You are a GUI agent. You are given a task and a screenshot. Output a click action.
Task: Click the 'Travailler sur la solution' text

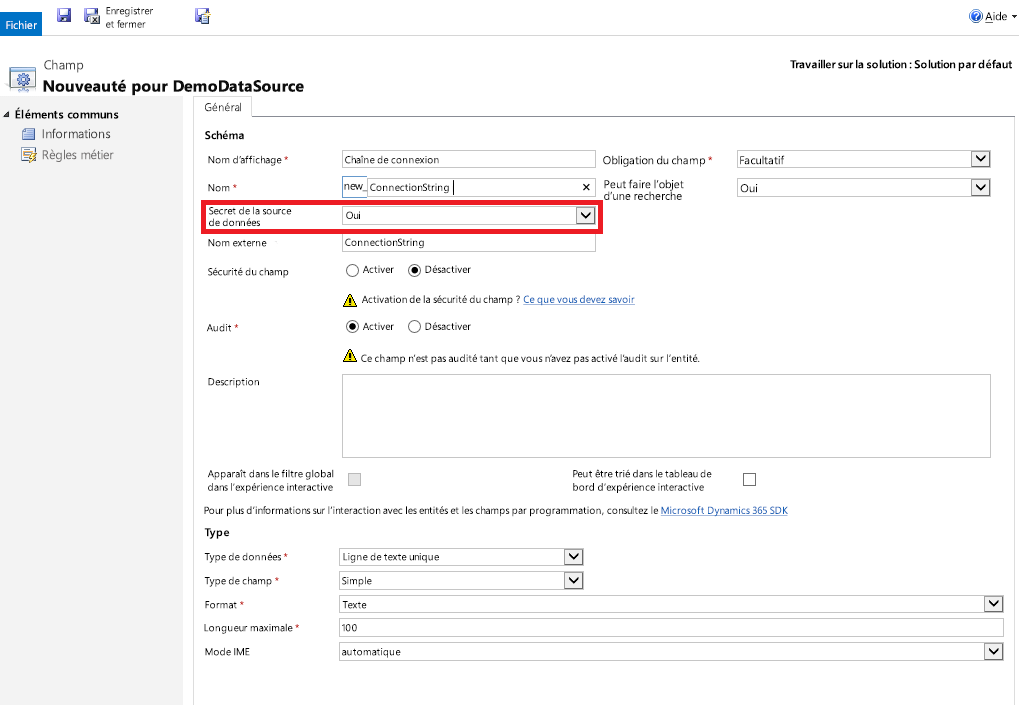(901, 64)
